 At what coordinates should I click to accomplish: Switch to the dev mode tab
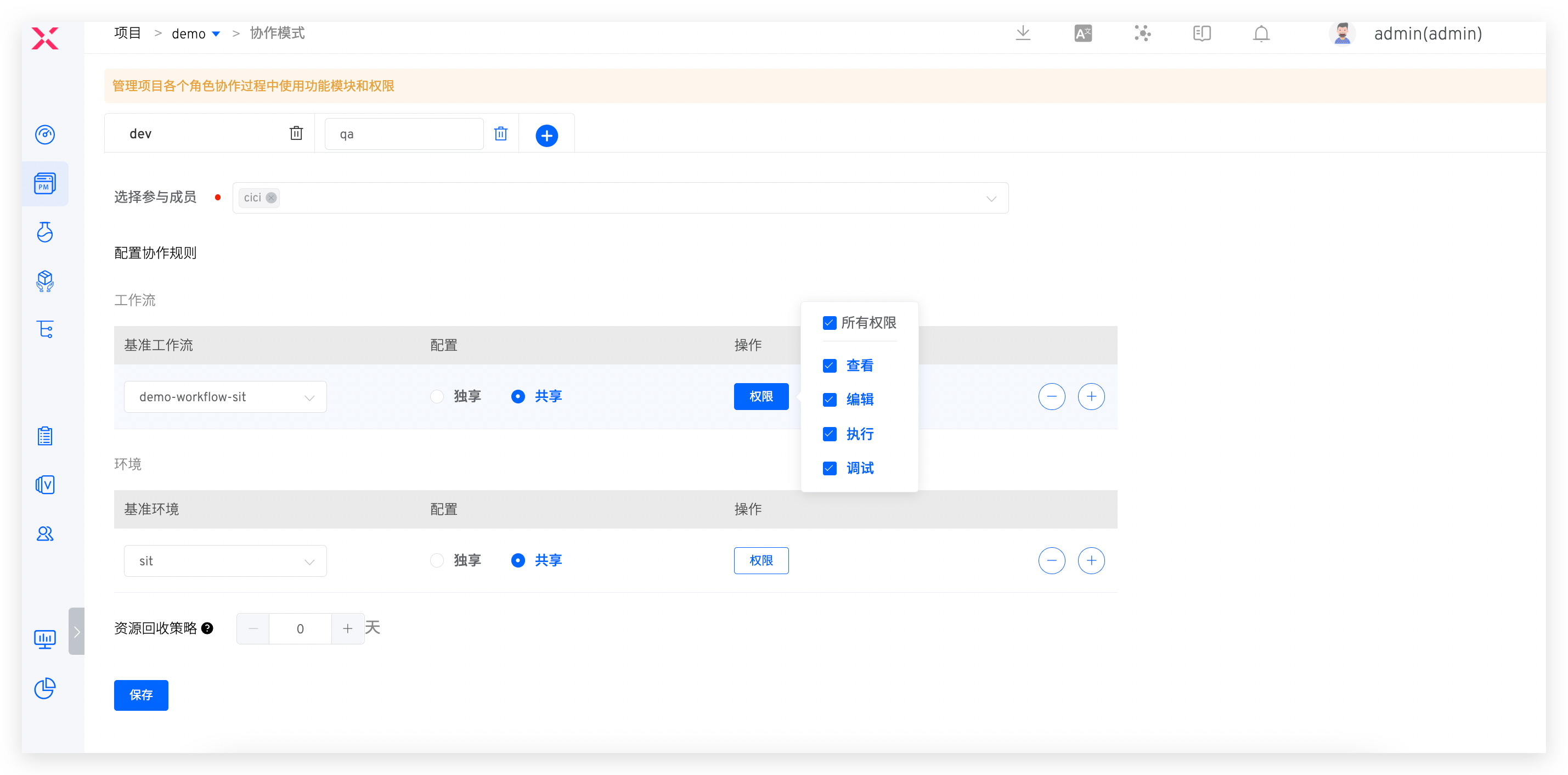[141, 134]
